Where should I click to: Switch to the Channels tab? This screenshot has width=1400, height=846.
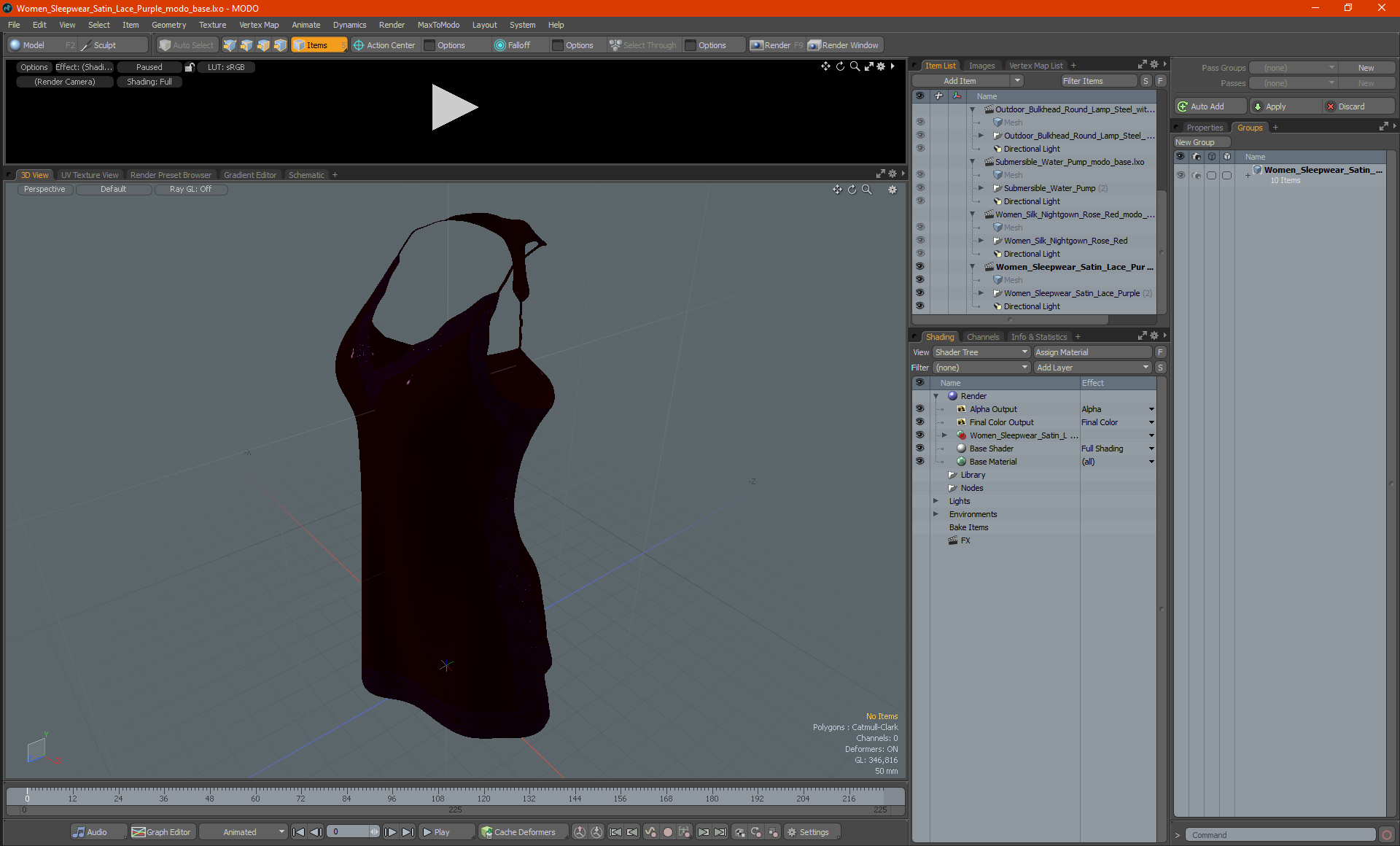click(982, 337)
